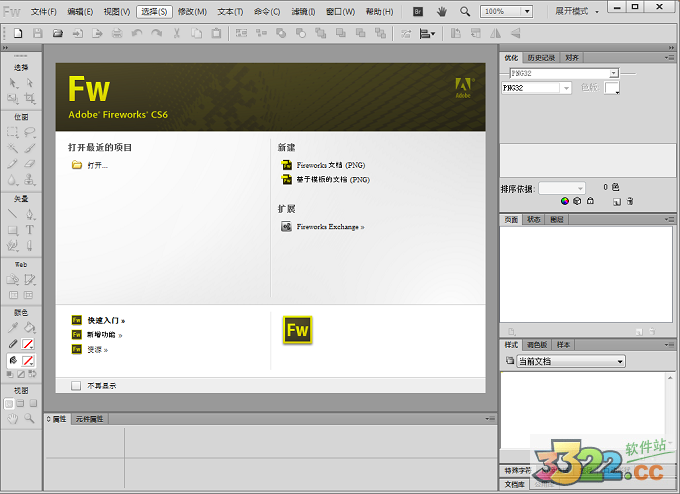
Task: Select the Rectangle tool
Action: (x=13, y=230)
